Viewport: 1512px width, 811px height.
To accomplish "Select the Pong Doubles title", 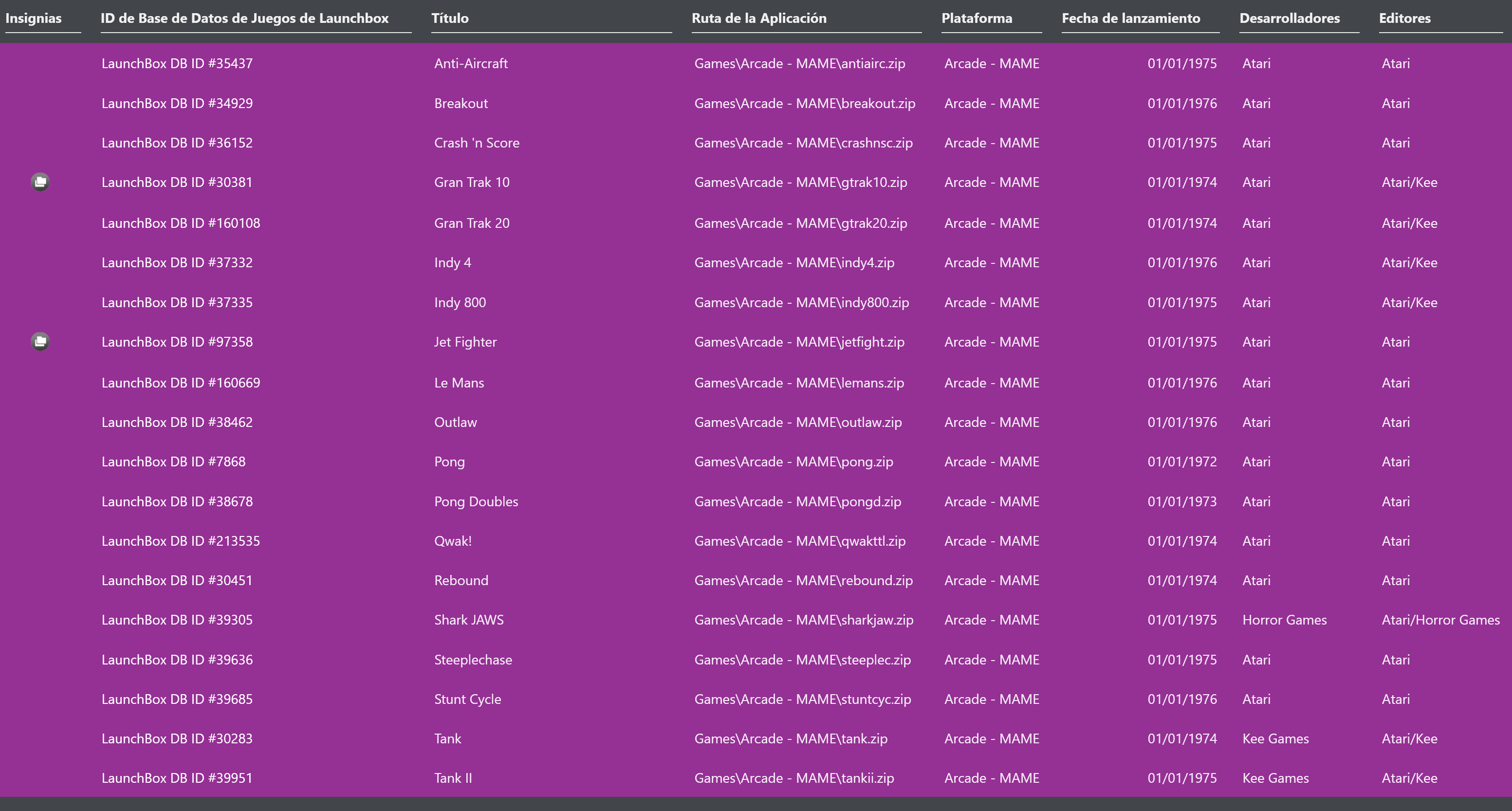I will point(476,502).
